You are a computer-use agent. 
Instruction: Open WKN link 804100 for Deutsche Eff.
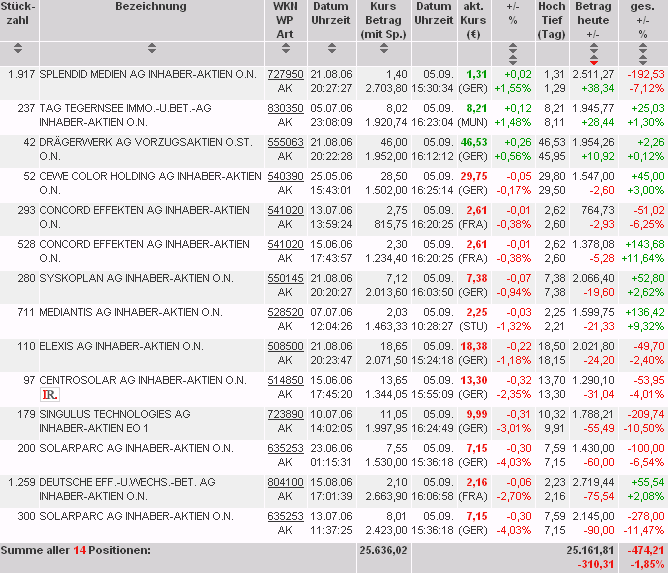point(285,482)
